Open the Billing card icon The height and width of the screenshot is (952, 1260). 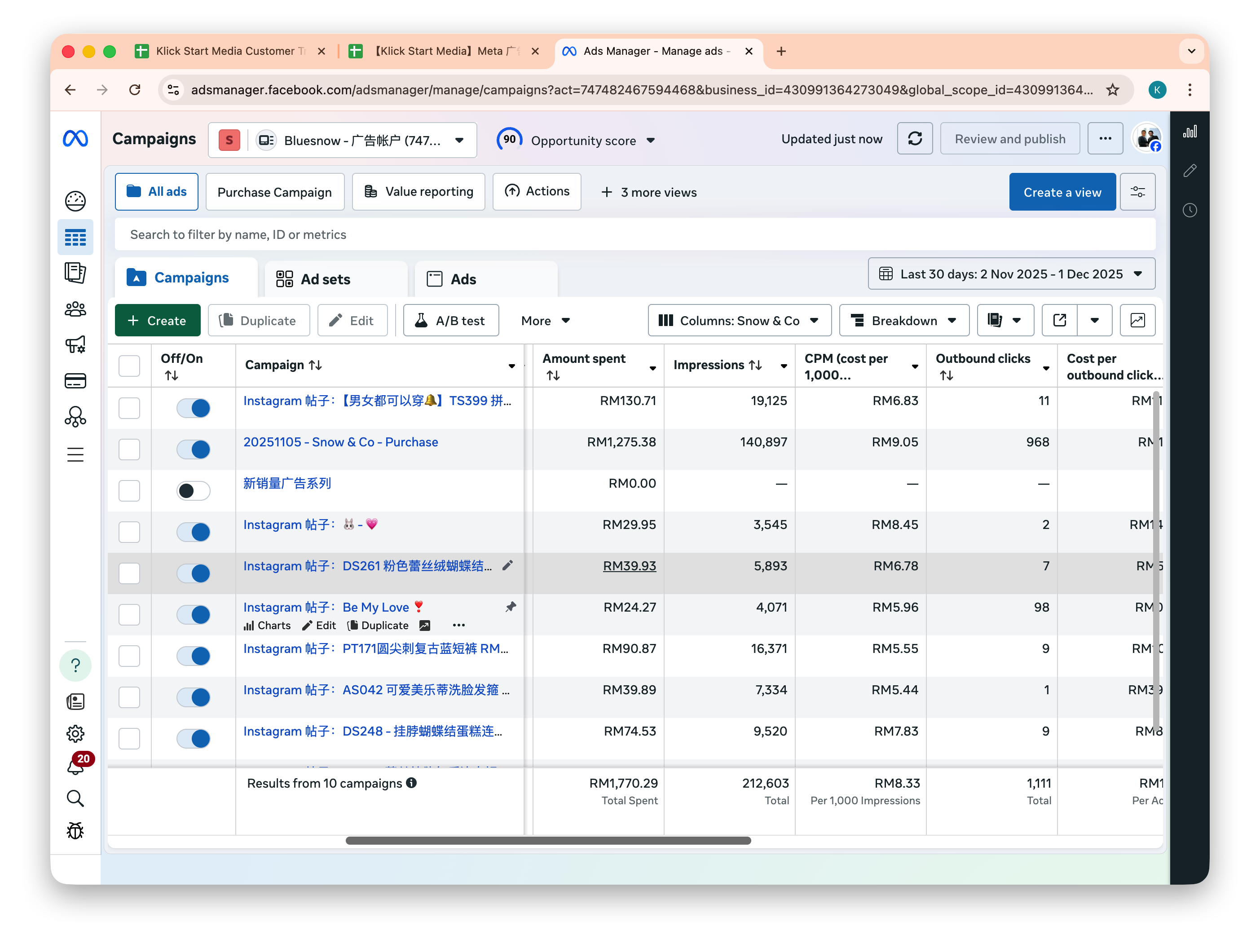click(75, 380)
